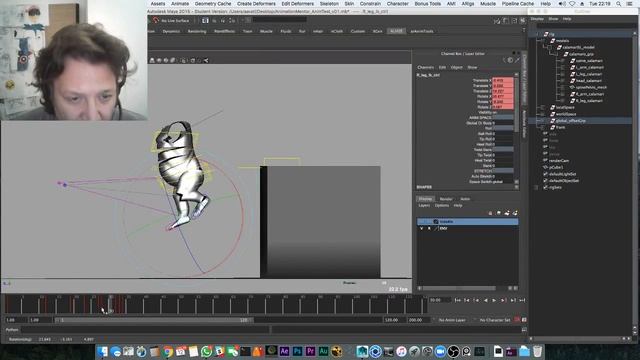The height and width of the screenshot is (360, 640).
Task: Open OBS from the dock
Action: 453,351
